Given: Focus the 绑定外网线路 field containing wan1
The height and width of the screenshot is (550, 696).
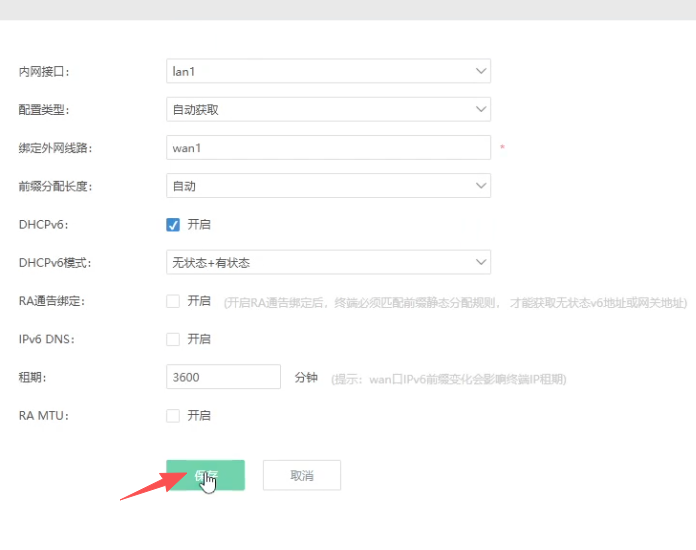Looking at the screenshot, I should 328,148.
